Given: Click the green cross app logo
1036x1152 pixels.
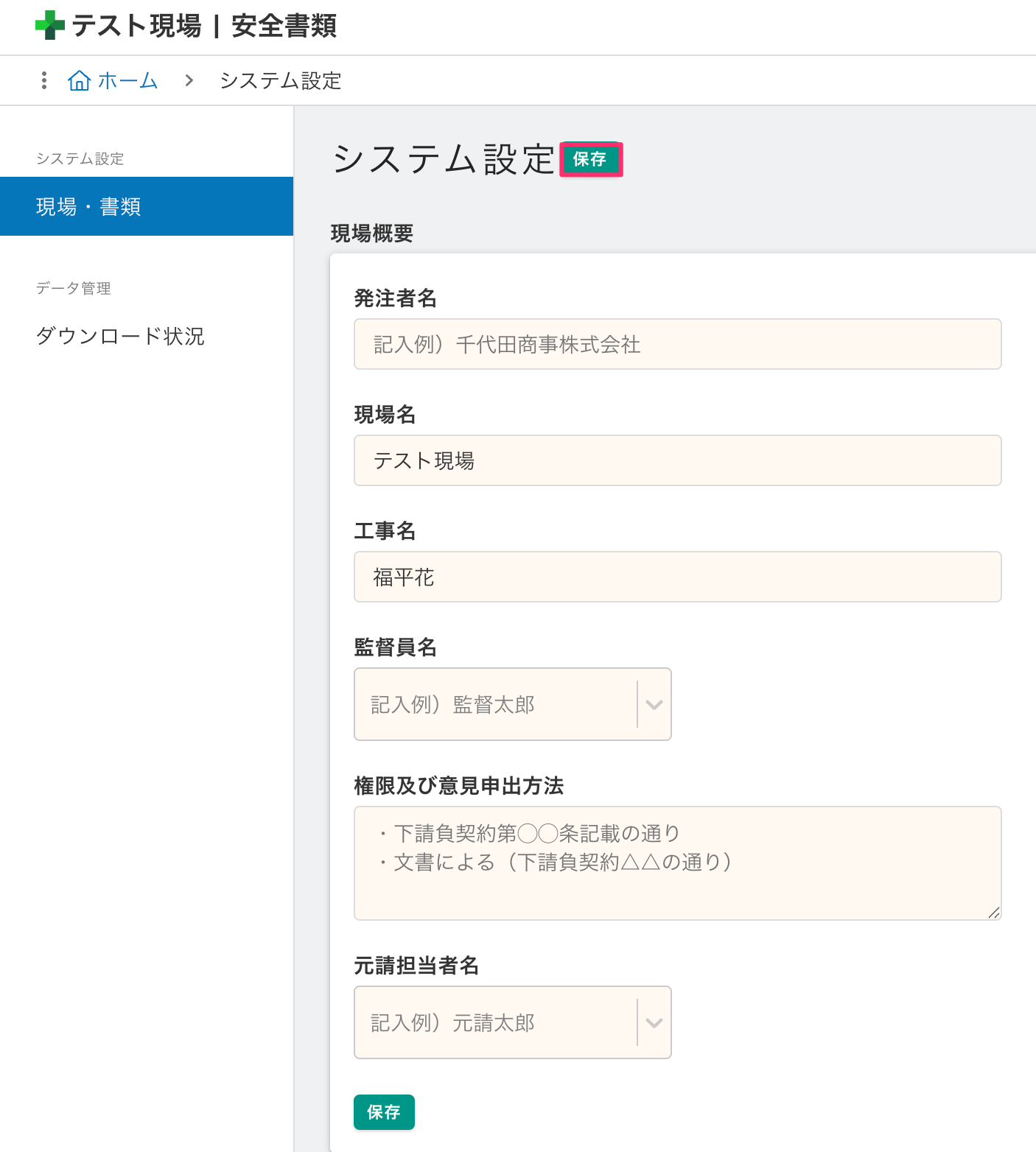Looking at the screenshot, I should pos(49,26).
